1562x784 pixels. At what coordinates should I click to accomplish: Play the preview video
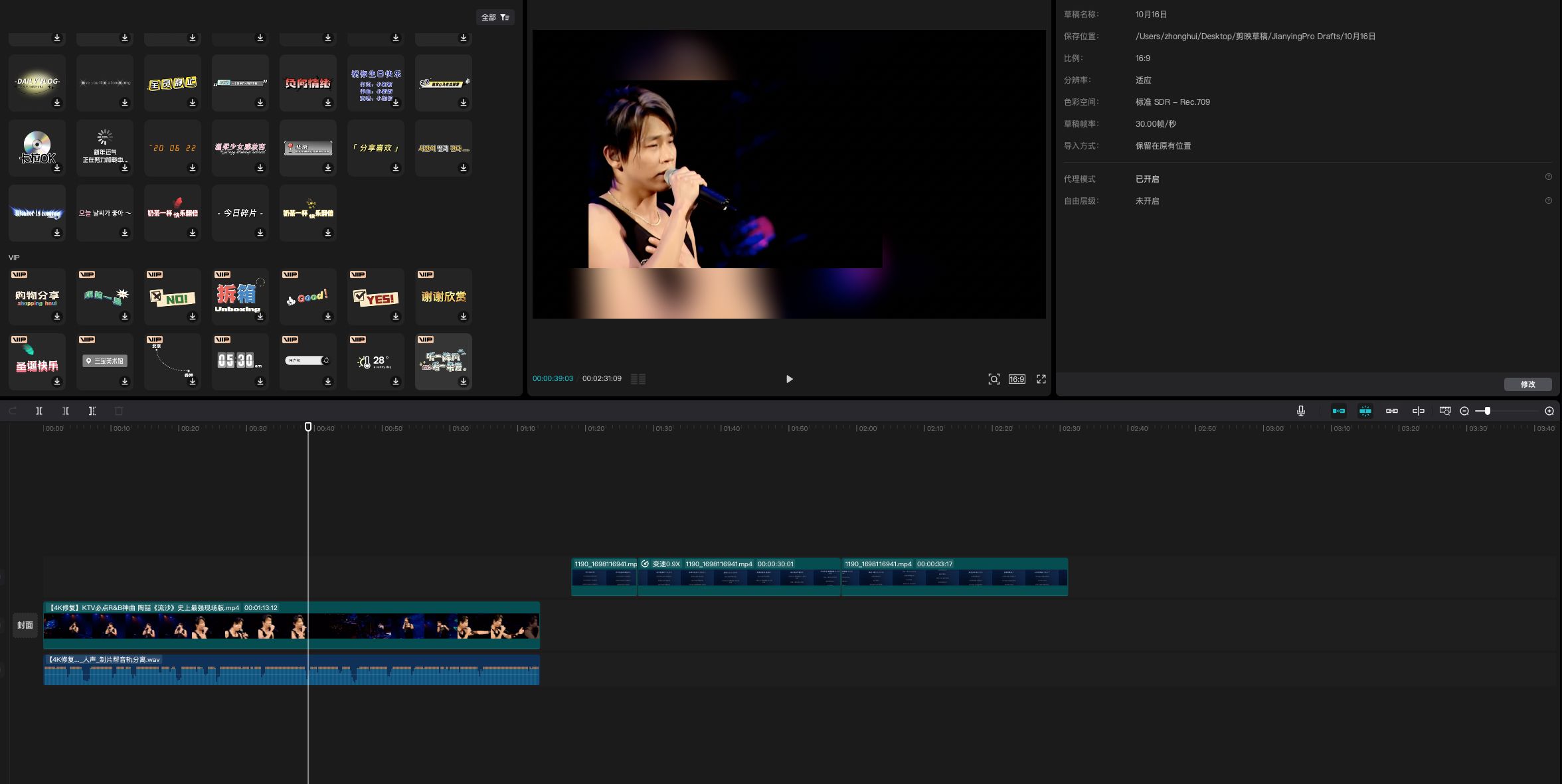click(789, 379)
